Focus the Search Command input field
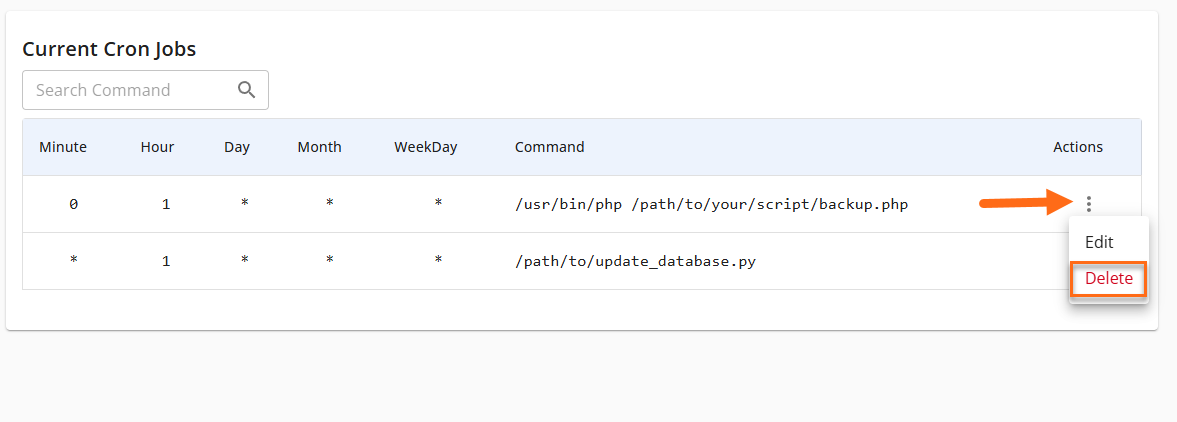The image size is (1177, 422). pos(128,90)
